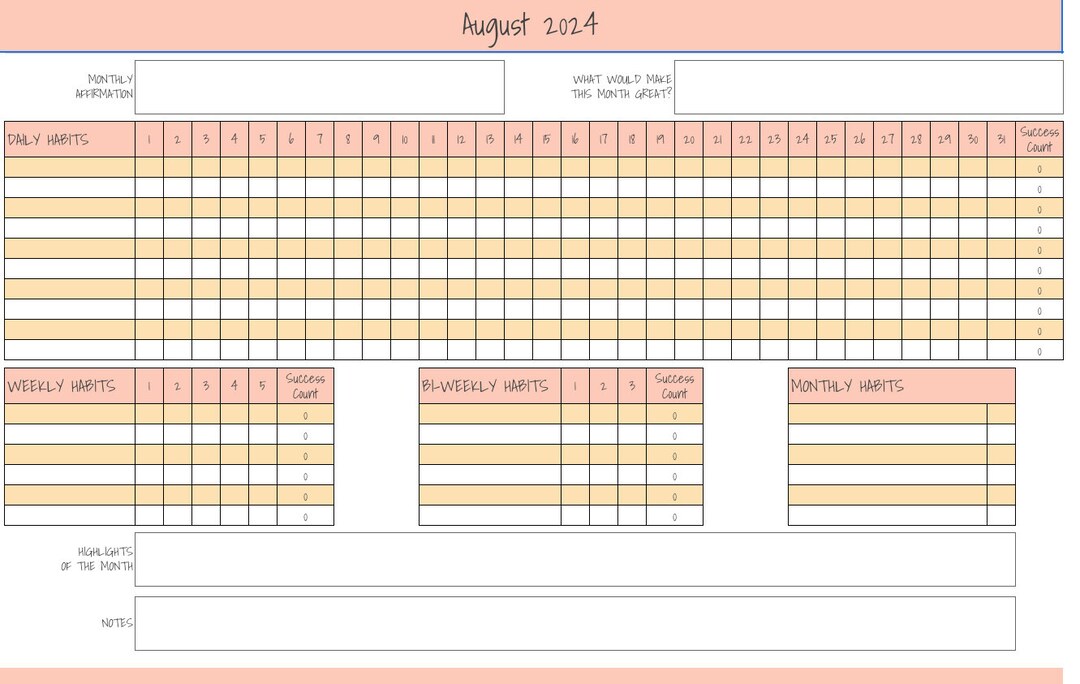Select the August 2024 title banner

[530, 24]
